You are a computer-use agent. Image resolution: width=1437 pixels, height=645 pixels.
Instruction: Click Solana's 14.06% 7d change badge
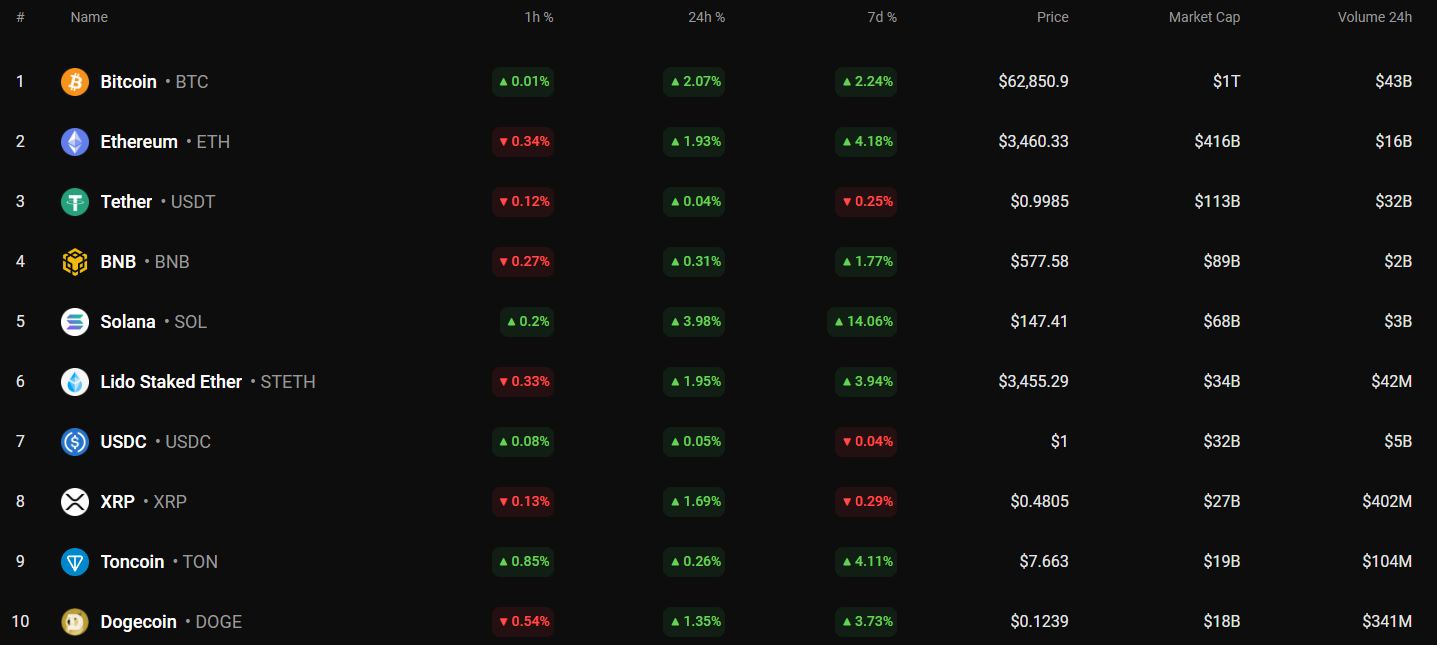pos(862,322)
